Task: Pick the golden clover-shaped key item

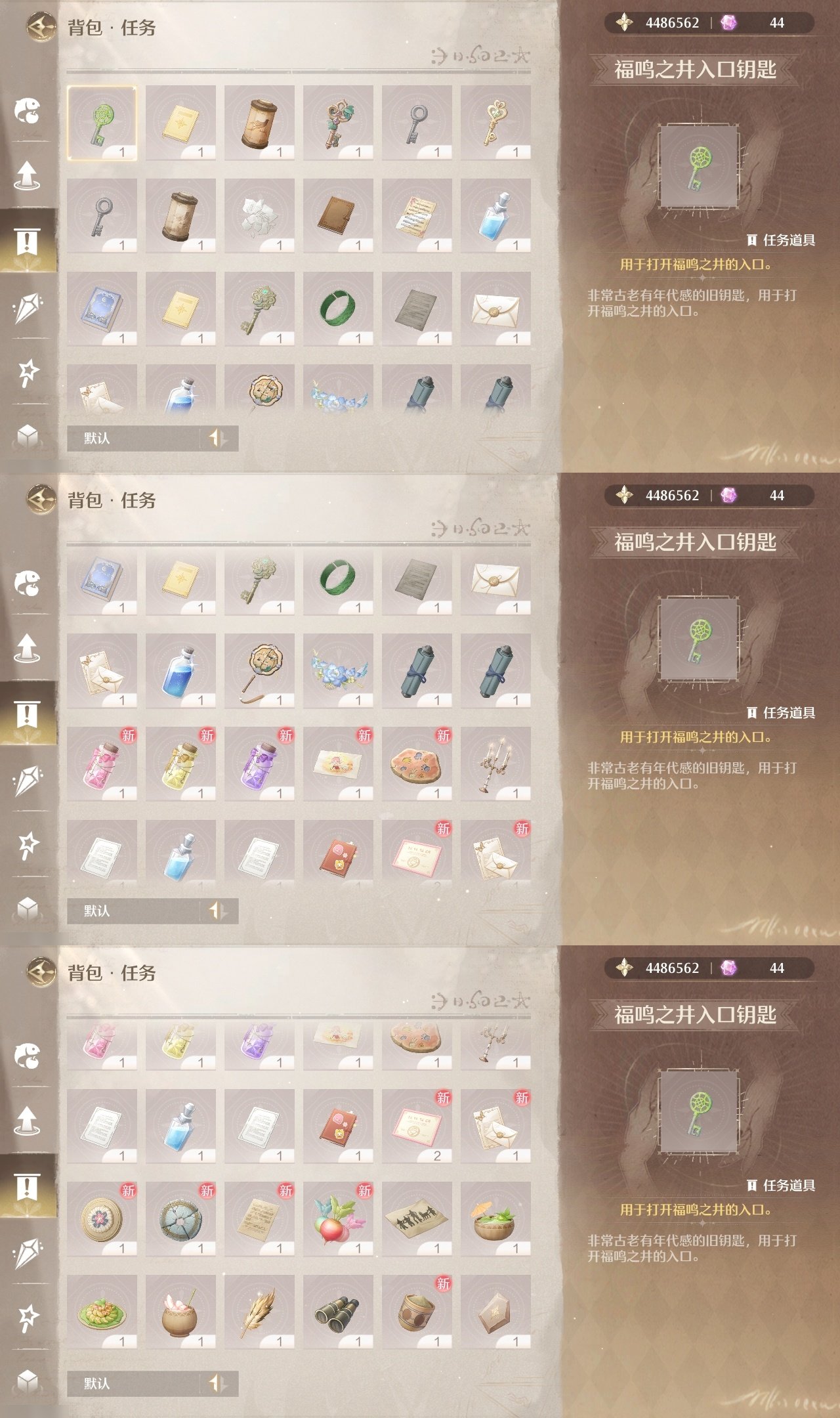Action: [x=495, y=123]
